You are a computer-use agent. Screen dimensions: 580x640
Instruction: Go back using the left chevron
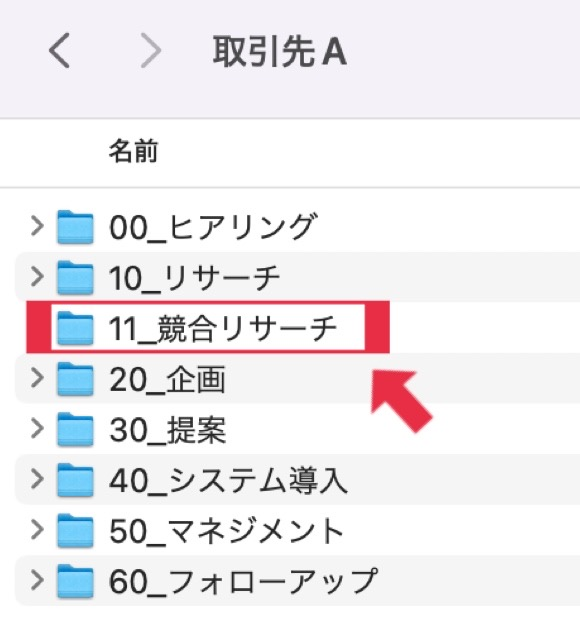tap(59, 51)
